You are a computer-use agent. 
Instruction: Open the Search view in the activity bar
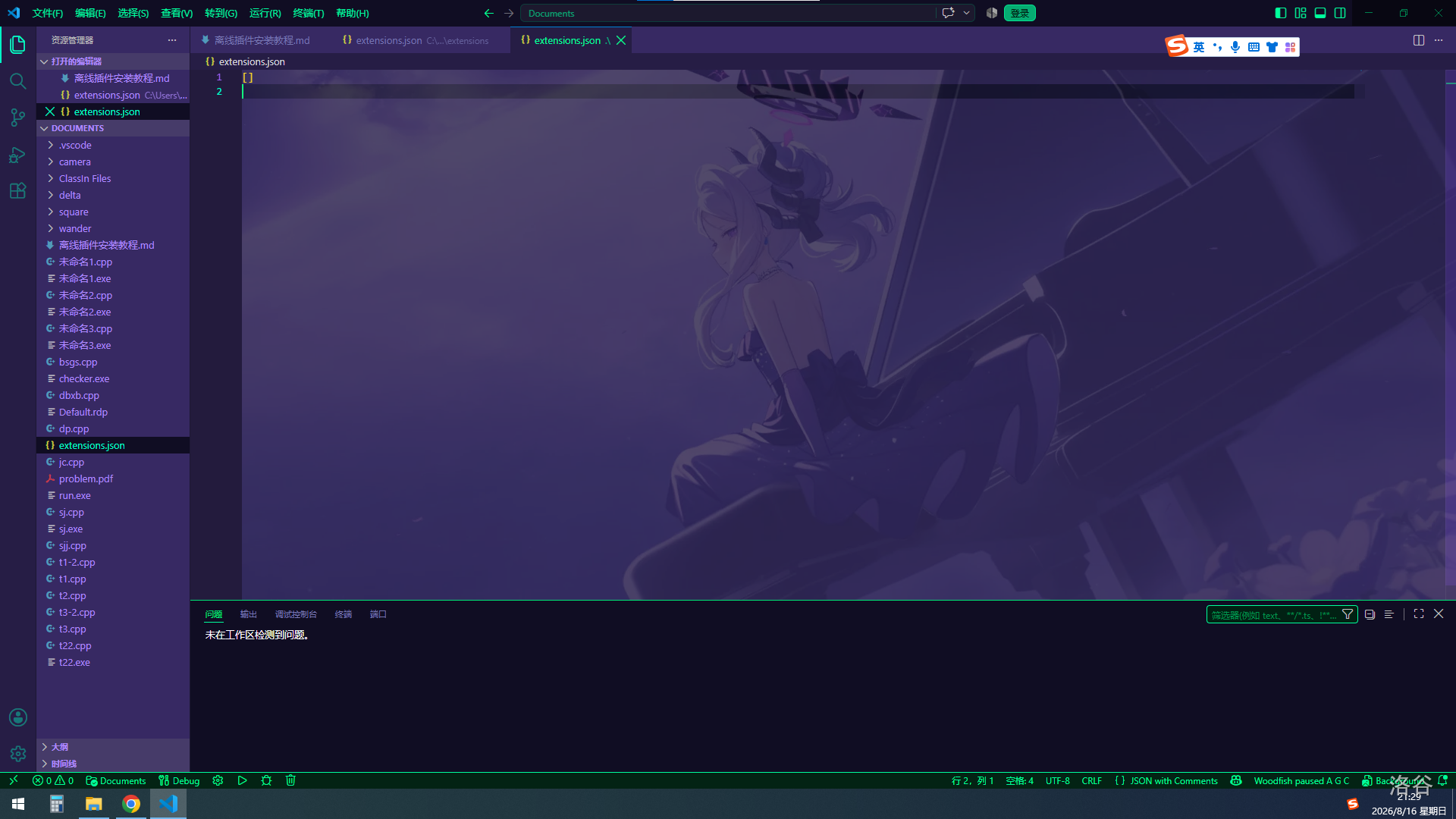18,81
